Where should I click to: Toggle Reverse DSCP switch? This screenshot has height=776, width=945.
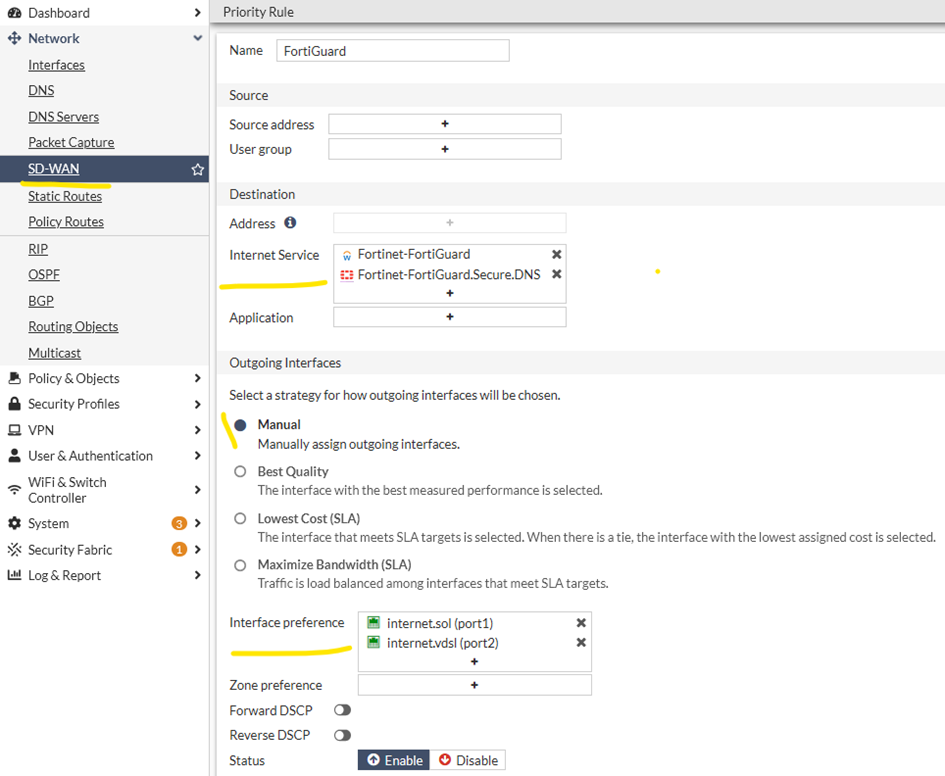(x=342, y=735)
